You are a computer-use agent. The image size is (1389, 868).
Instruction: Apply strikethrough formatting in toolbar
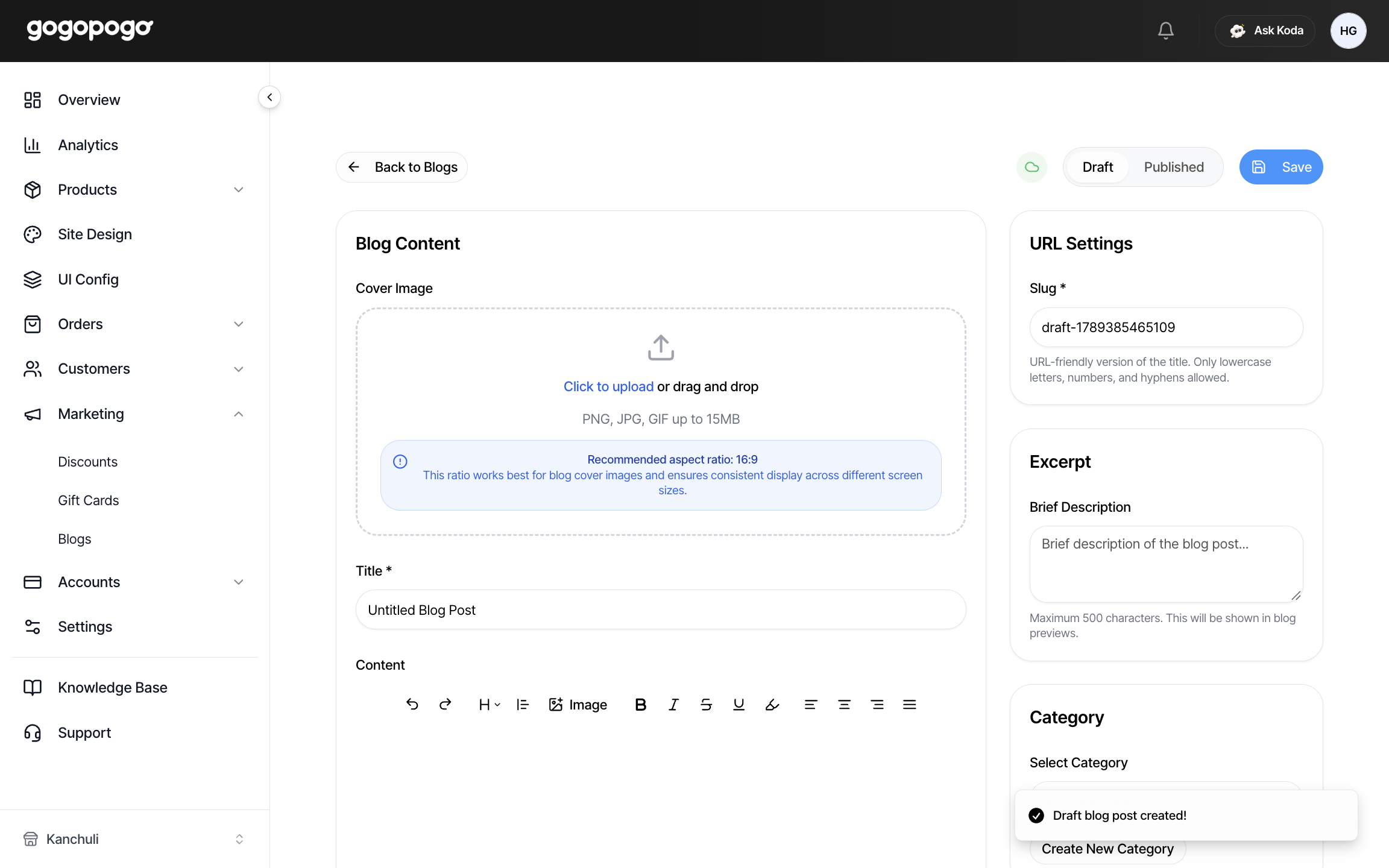coord(706,705)
